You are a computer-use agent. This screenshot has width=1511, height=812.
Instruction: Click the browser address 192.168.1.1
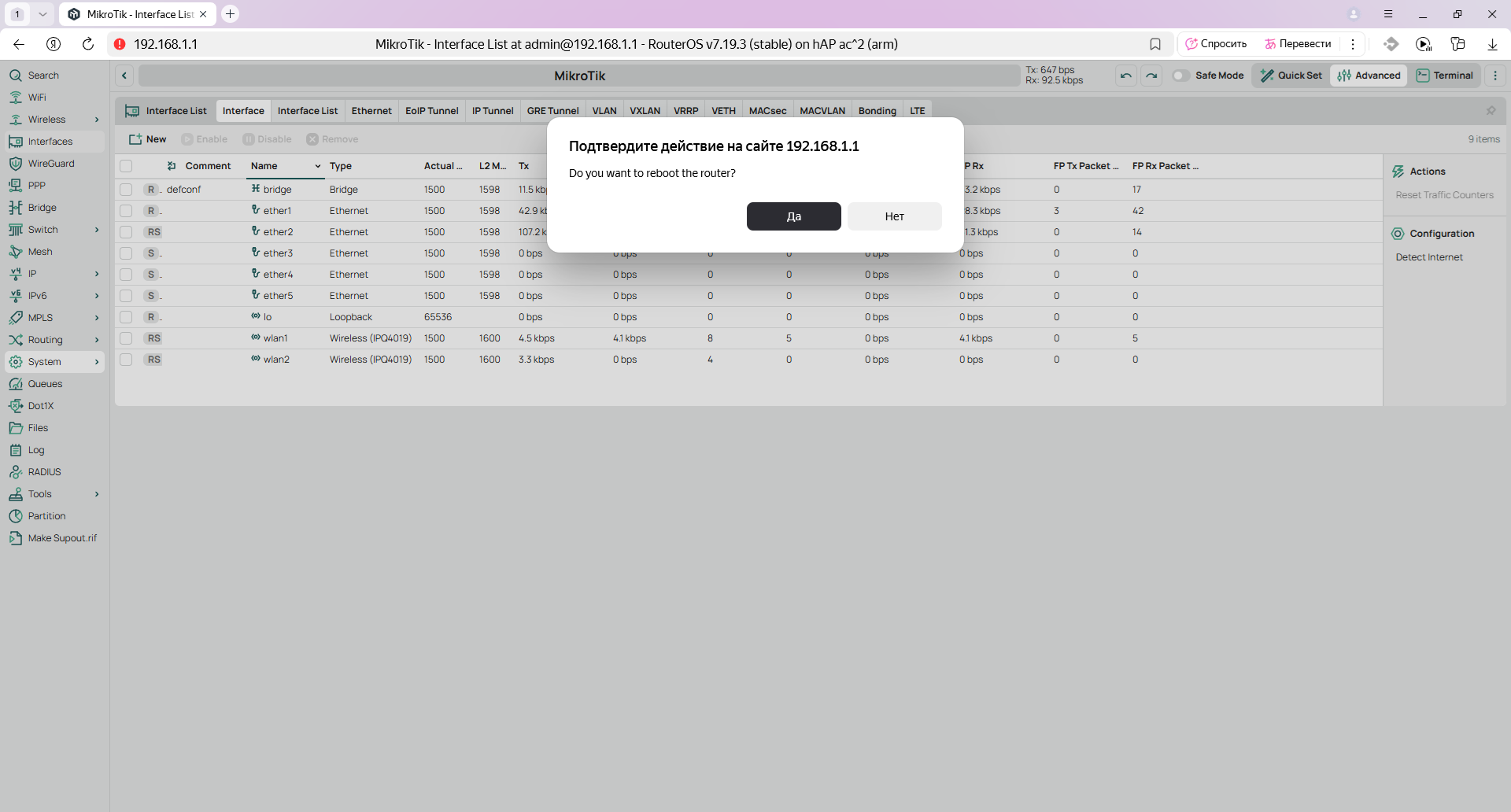click(165, 44)
